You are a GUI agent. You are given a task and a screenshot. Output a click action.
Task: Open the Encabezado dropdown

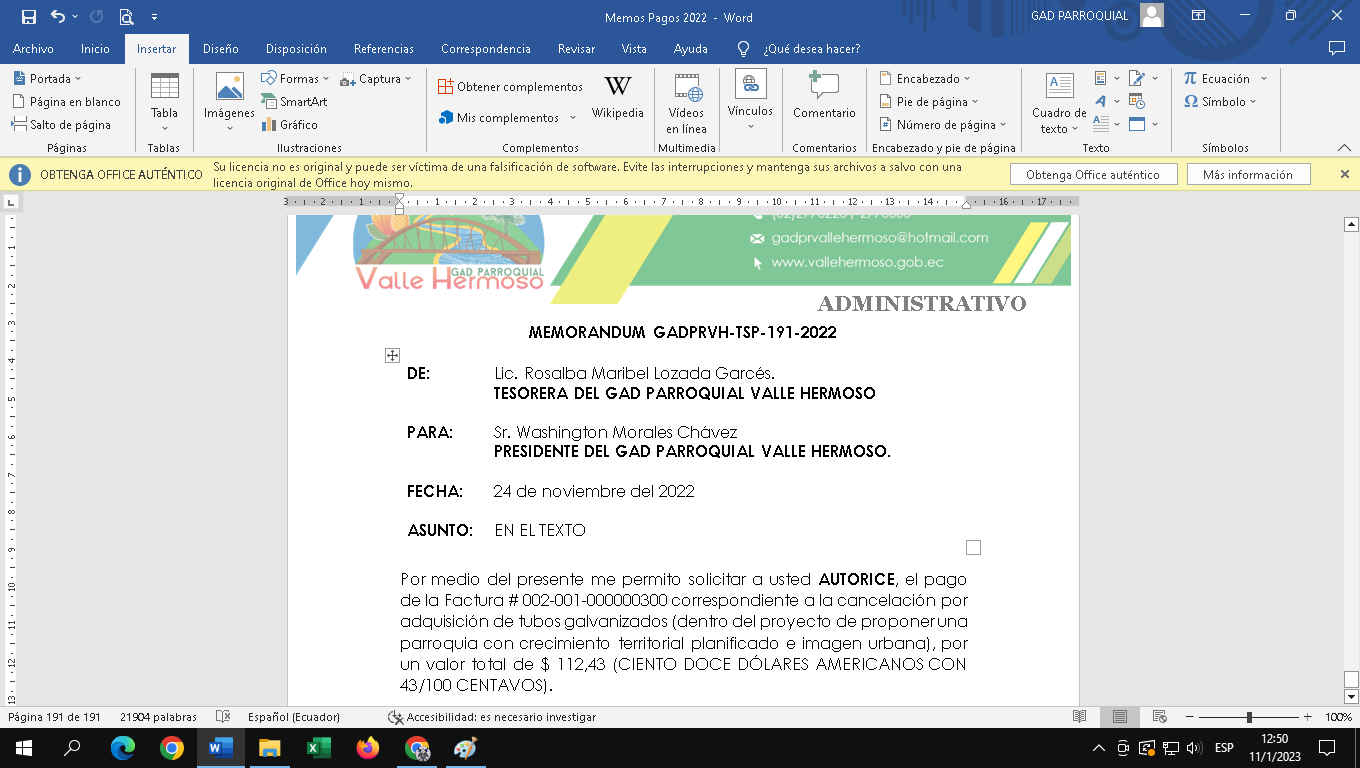(x=925, y=79)
